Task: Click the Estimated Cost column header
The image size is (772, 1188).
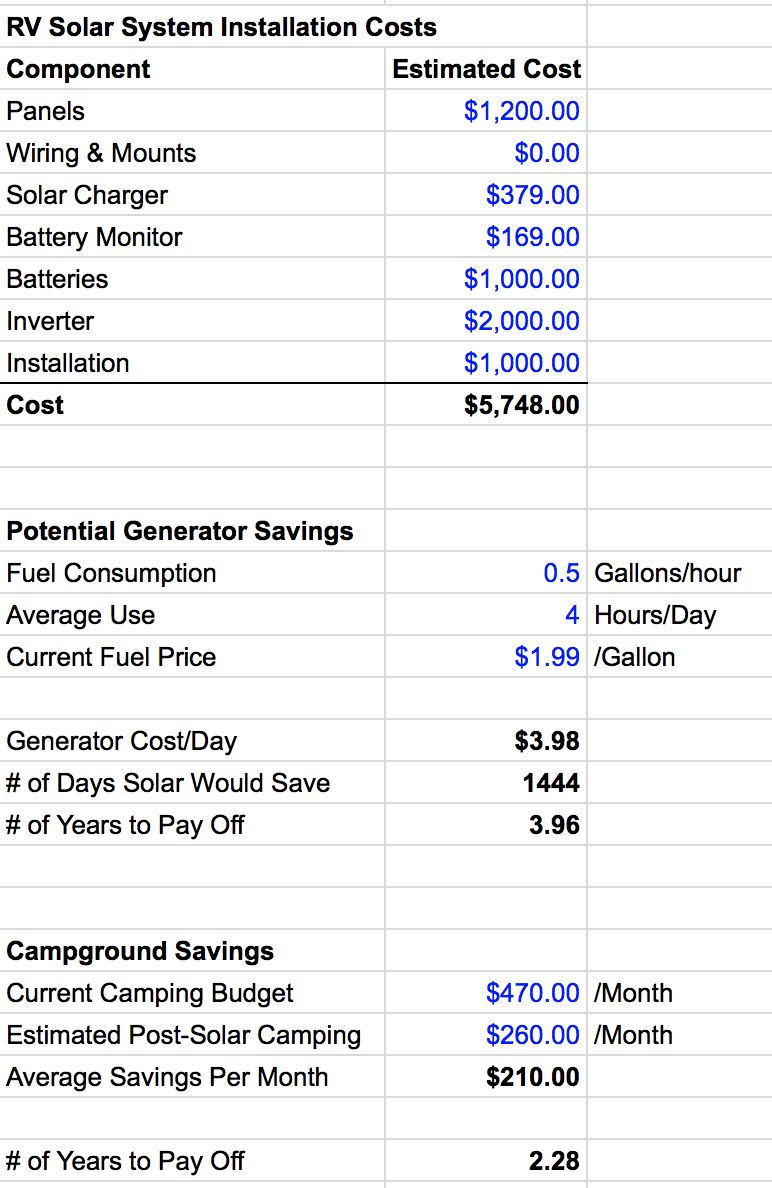Action: point(486,69)
